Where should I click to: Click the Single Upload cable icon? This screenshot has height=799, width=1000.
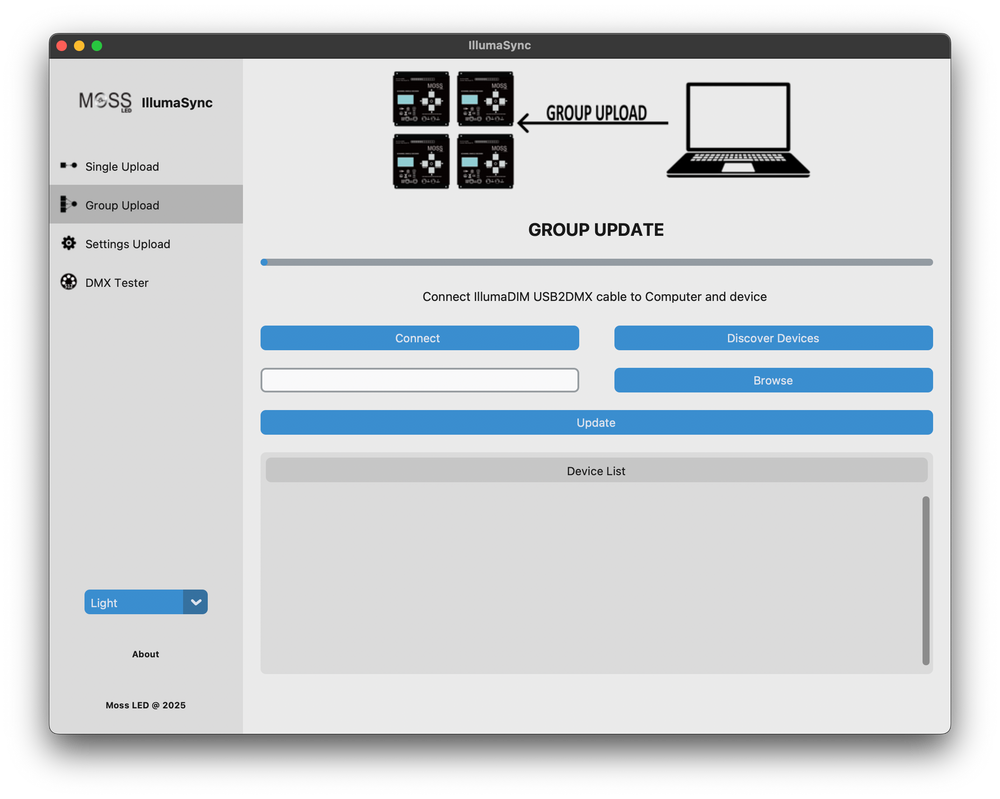pyautogui.click(x=68, y=166)
